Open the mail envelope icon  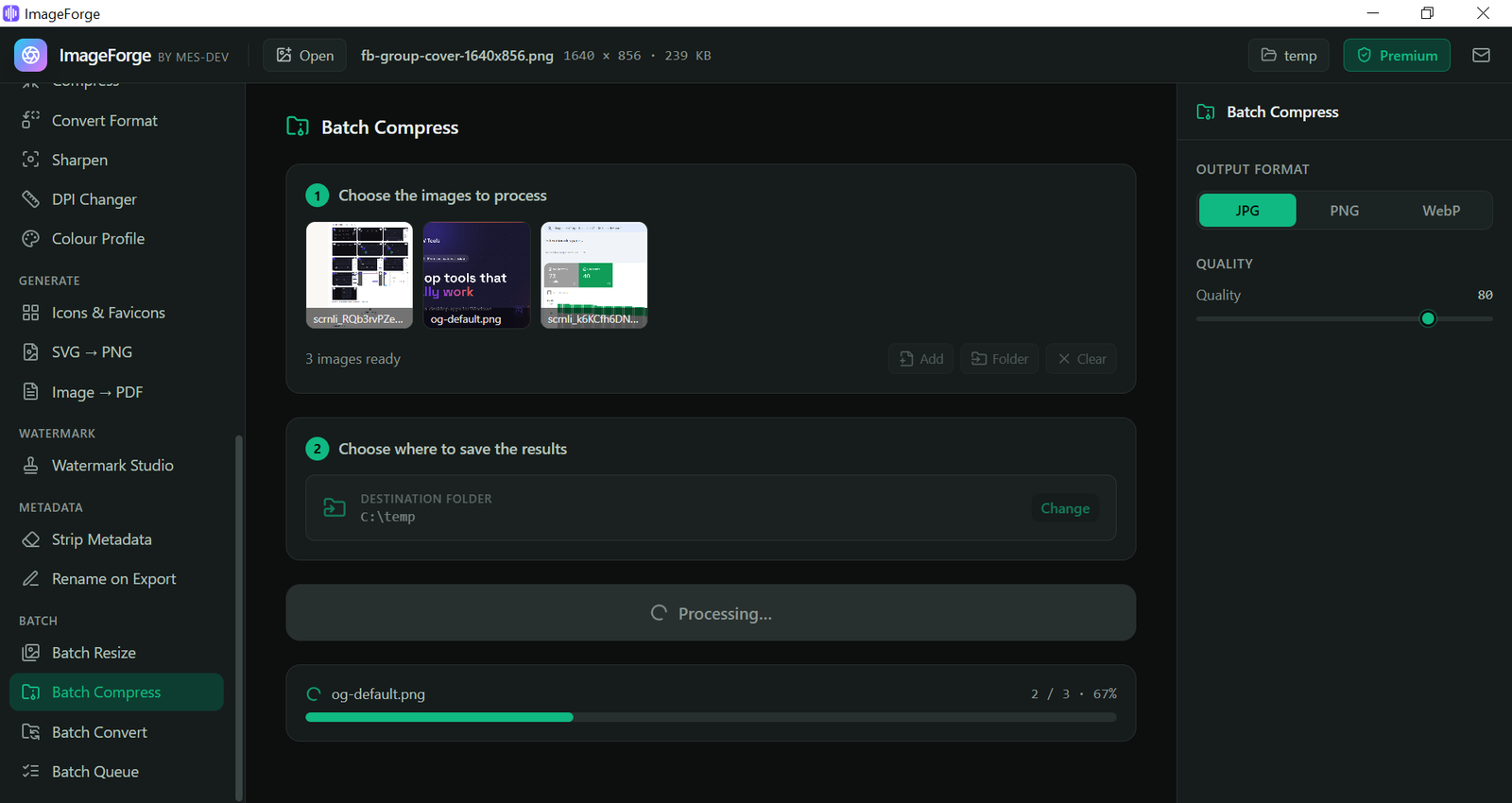click(x=1481, y=56)
